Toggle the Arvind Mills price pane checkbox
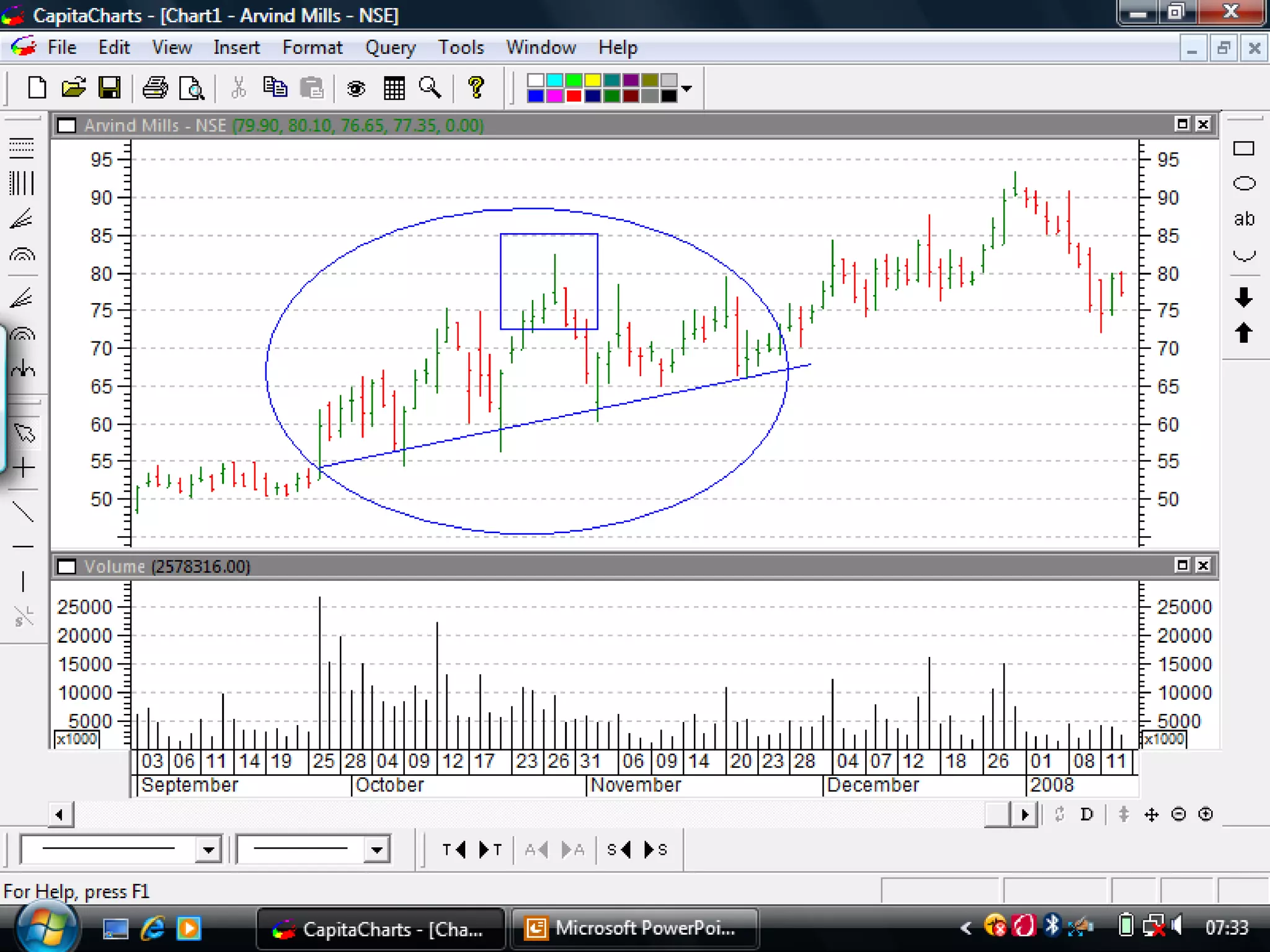 click(x=66, y=126)
